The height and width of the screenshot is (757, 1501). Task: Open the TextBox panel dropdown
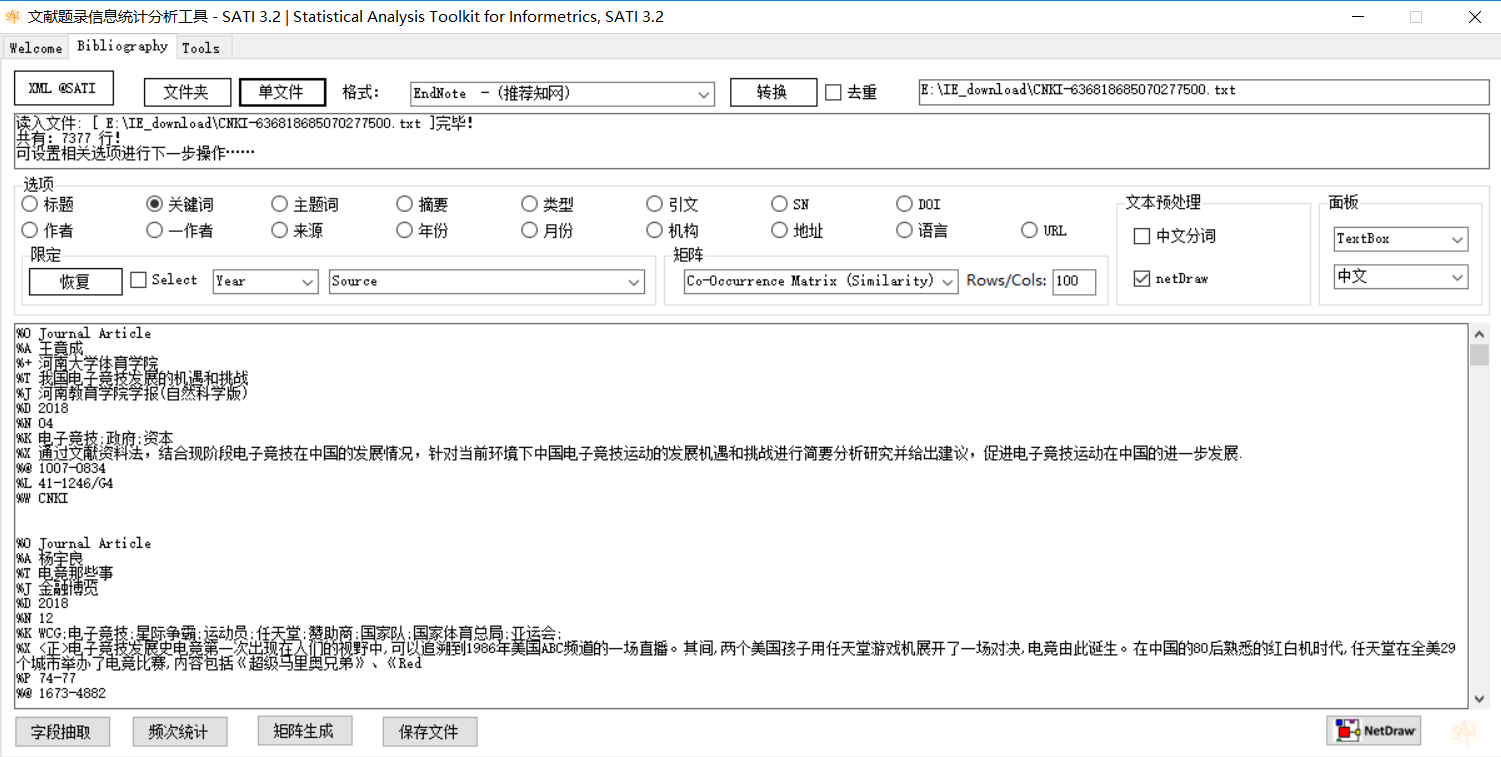(x=1401, y=239)
